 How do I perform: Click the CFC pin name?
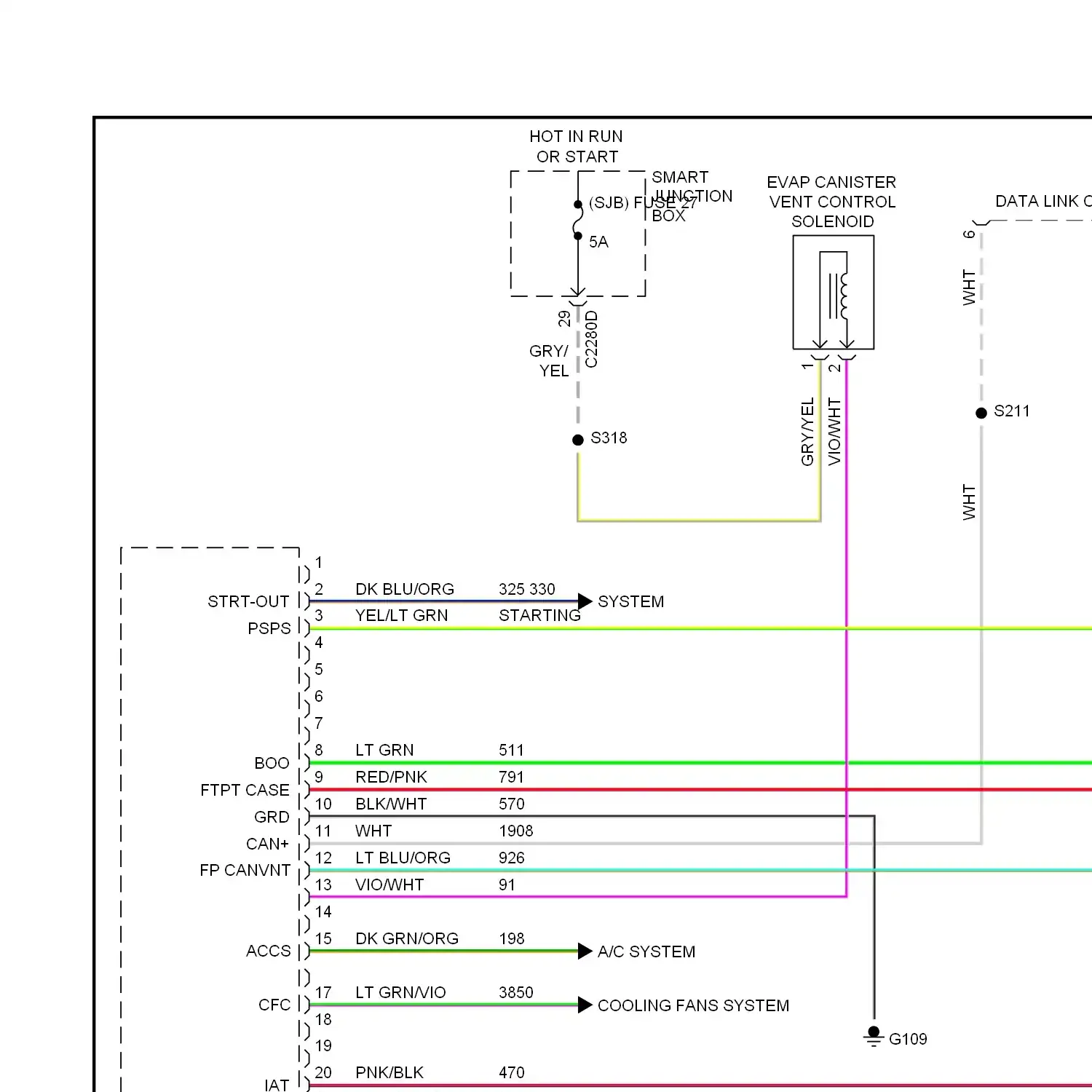click(x=274, y=1005)
